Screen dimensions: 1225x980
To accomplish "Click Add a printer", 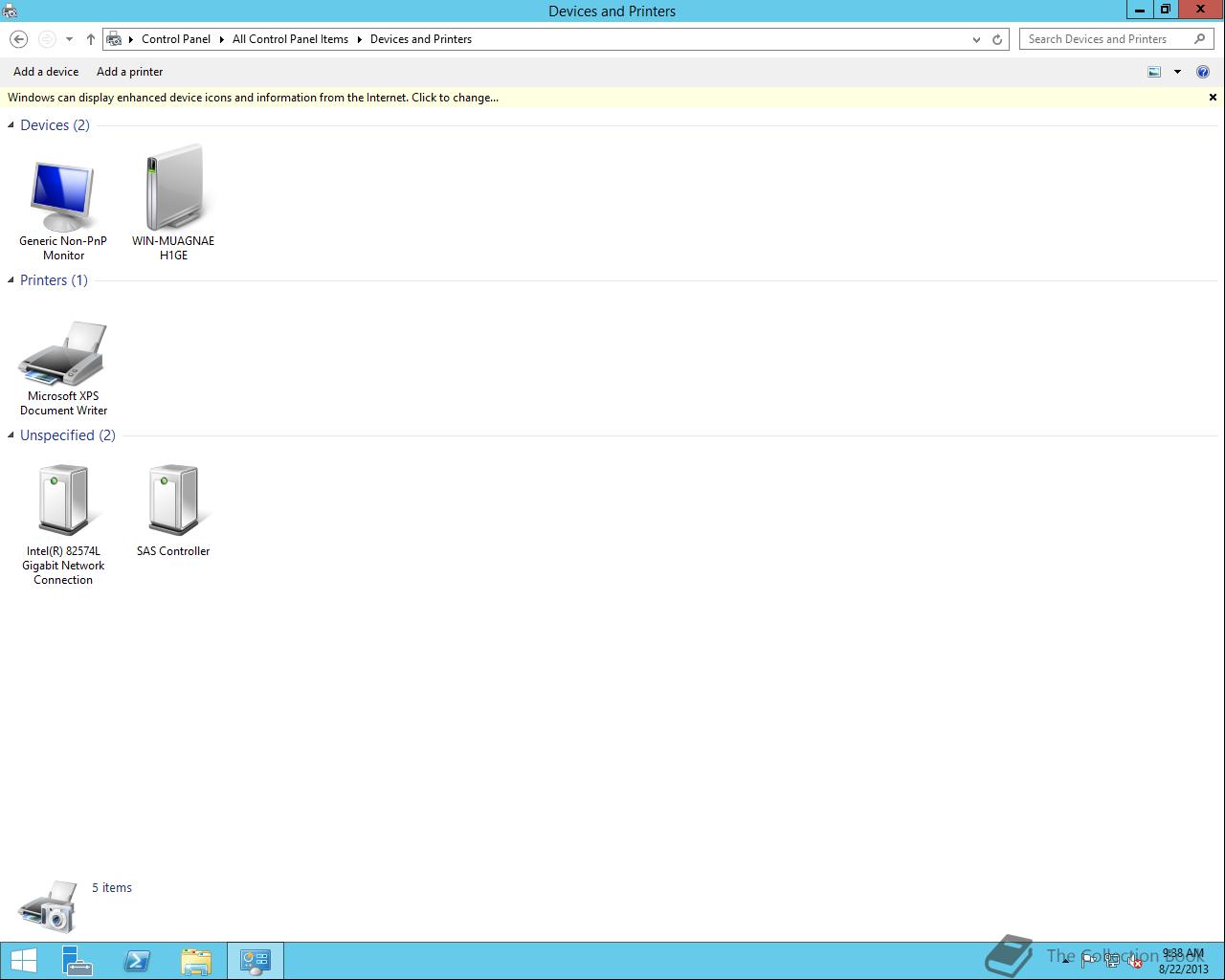I will (x=130, y=72).
